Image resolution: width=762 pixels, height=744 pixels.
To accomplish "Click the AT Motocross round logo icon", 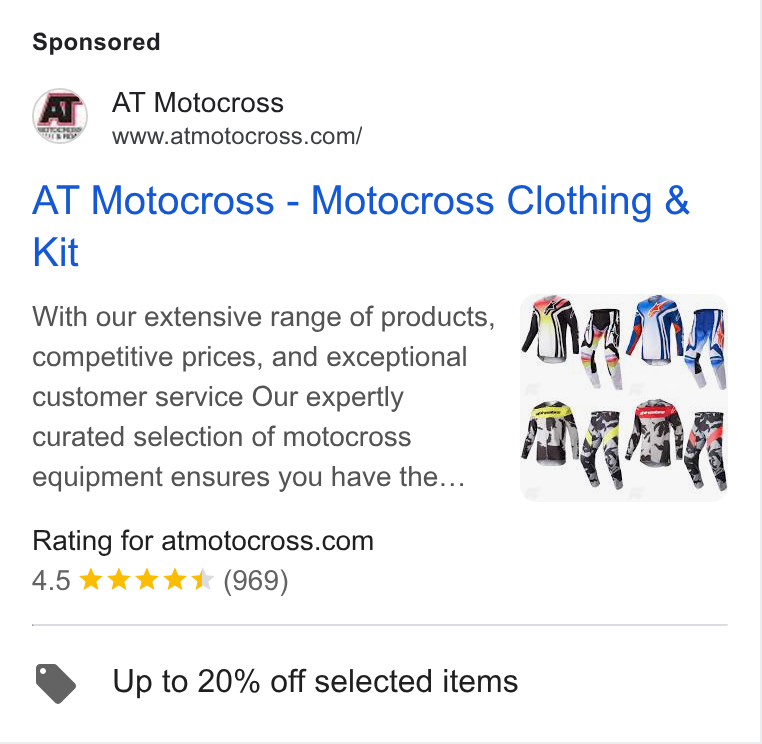I will click(60, 116).
